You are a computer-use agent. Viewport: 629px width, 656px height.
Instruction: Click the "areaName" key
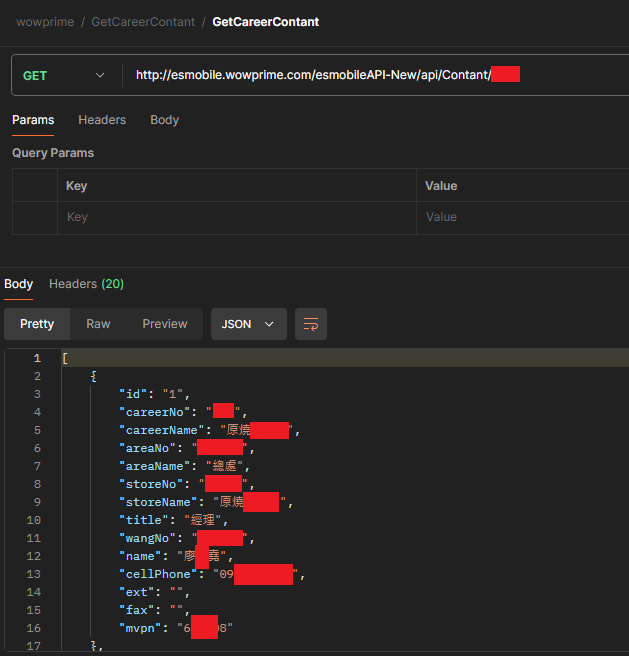coord(154,466)
